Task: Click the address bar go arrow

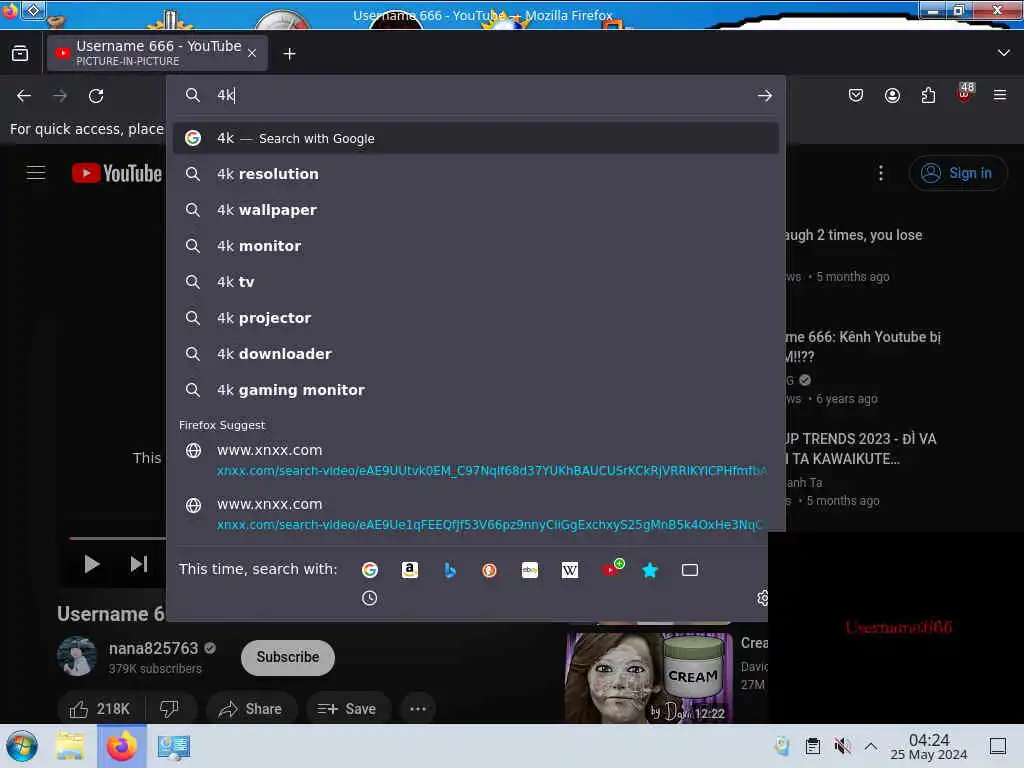Action: (764, 96)
